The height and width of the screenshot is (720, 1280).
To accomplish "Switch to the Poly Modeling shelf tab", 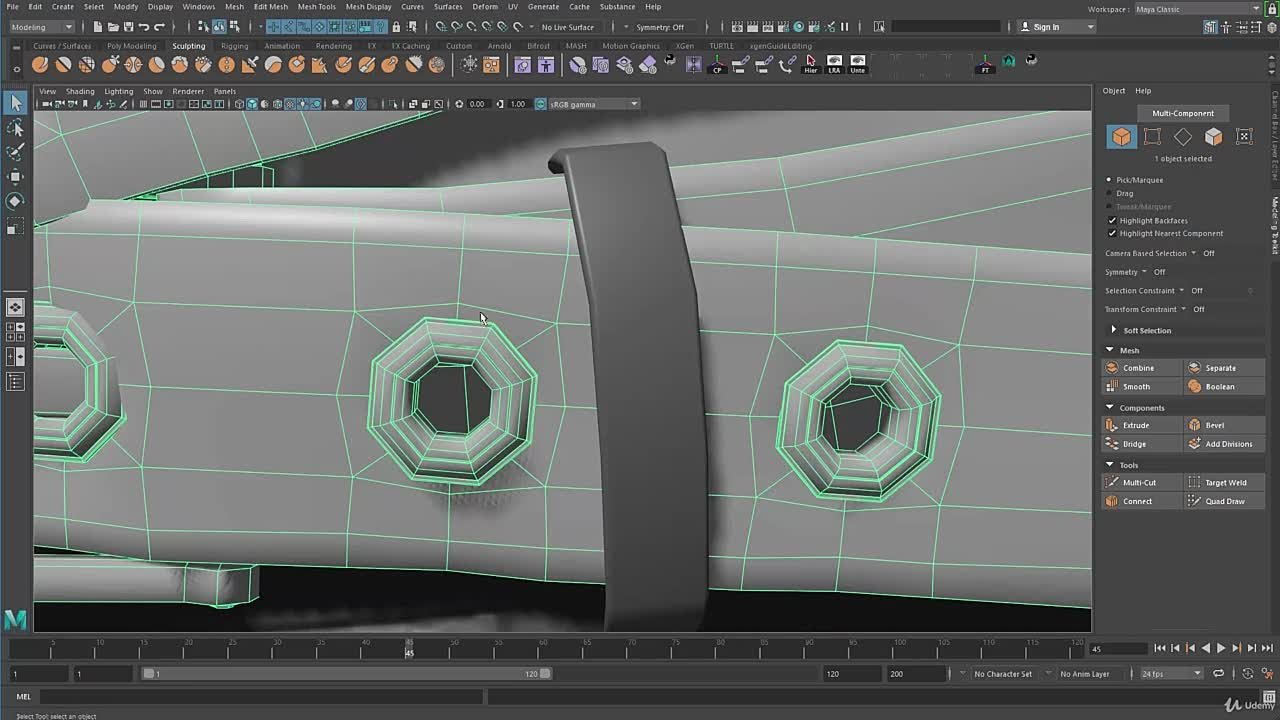I will (x=131, y=46).
